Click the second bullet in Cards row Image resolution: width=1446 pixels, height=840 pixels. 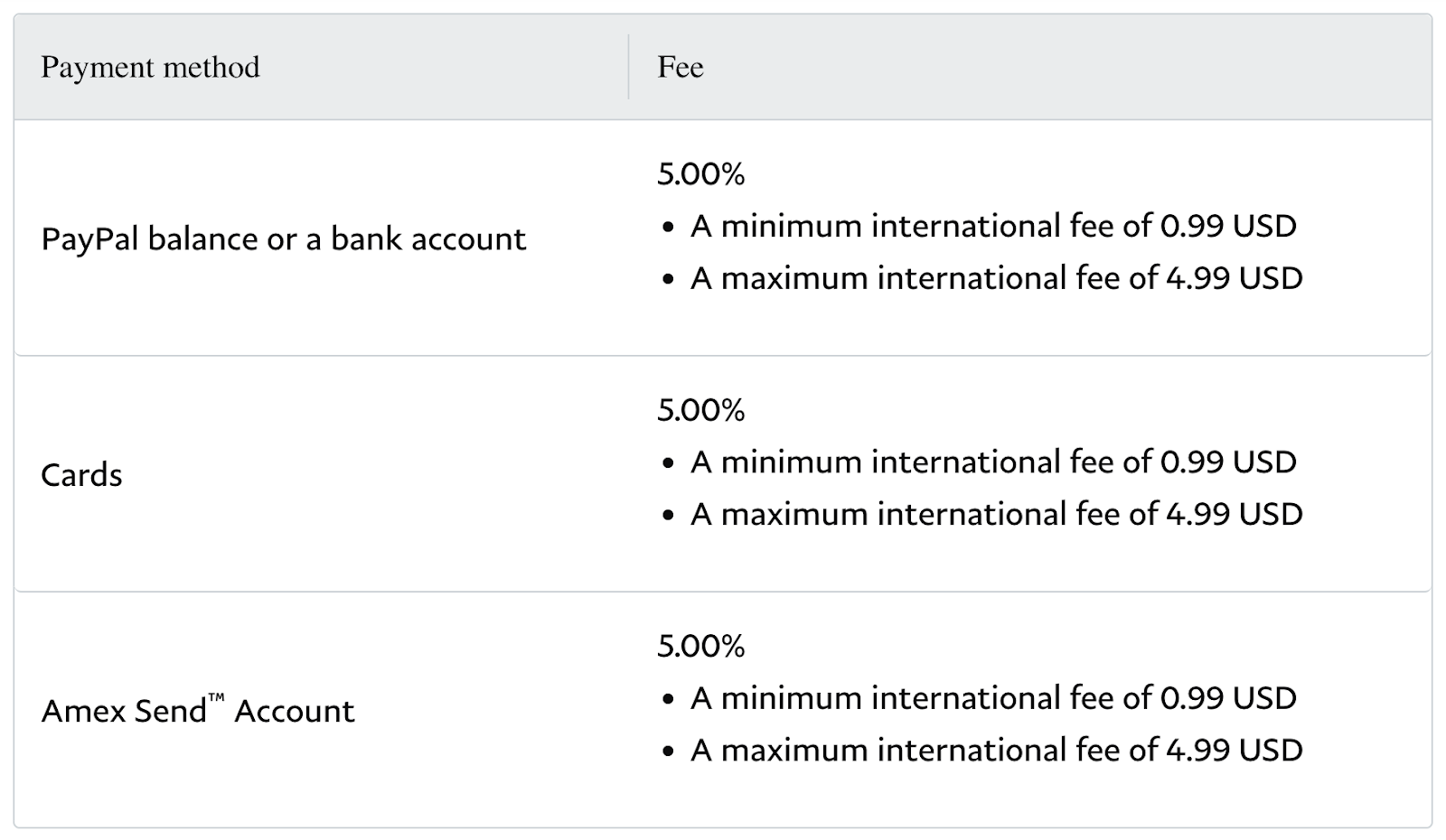[x=668, y=516]
